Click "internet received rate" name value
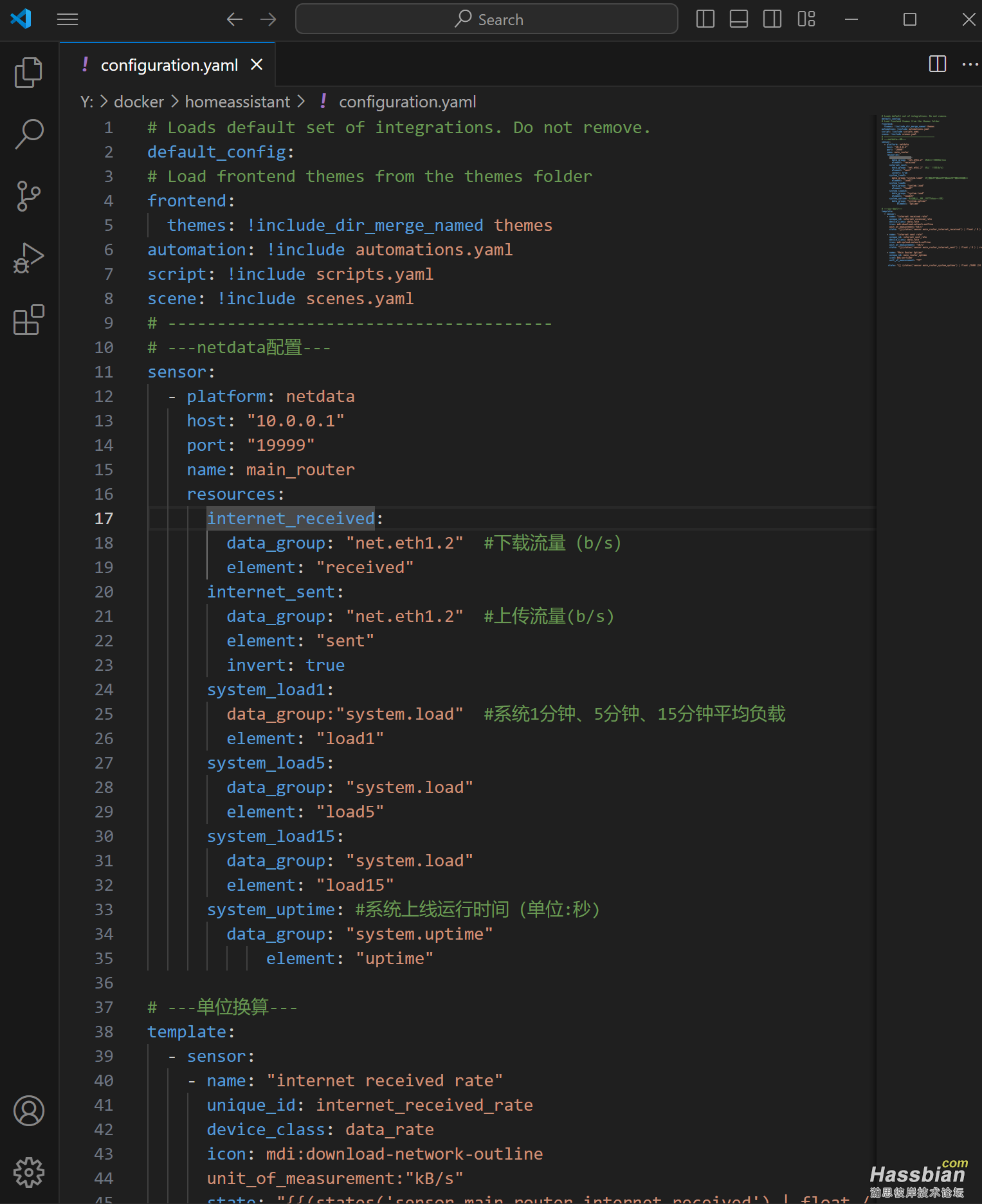 (x=385, y=1081)
